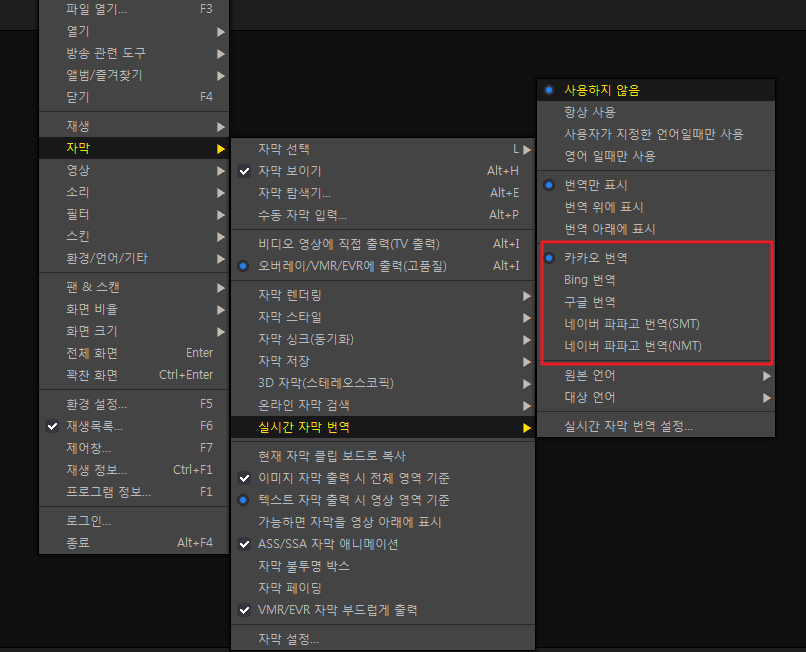The width and height of the screenshot is (806, 652).
Task: Select highlighted 실시간 자막 번역 item
Action: point(383,427)
